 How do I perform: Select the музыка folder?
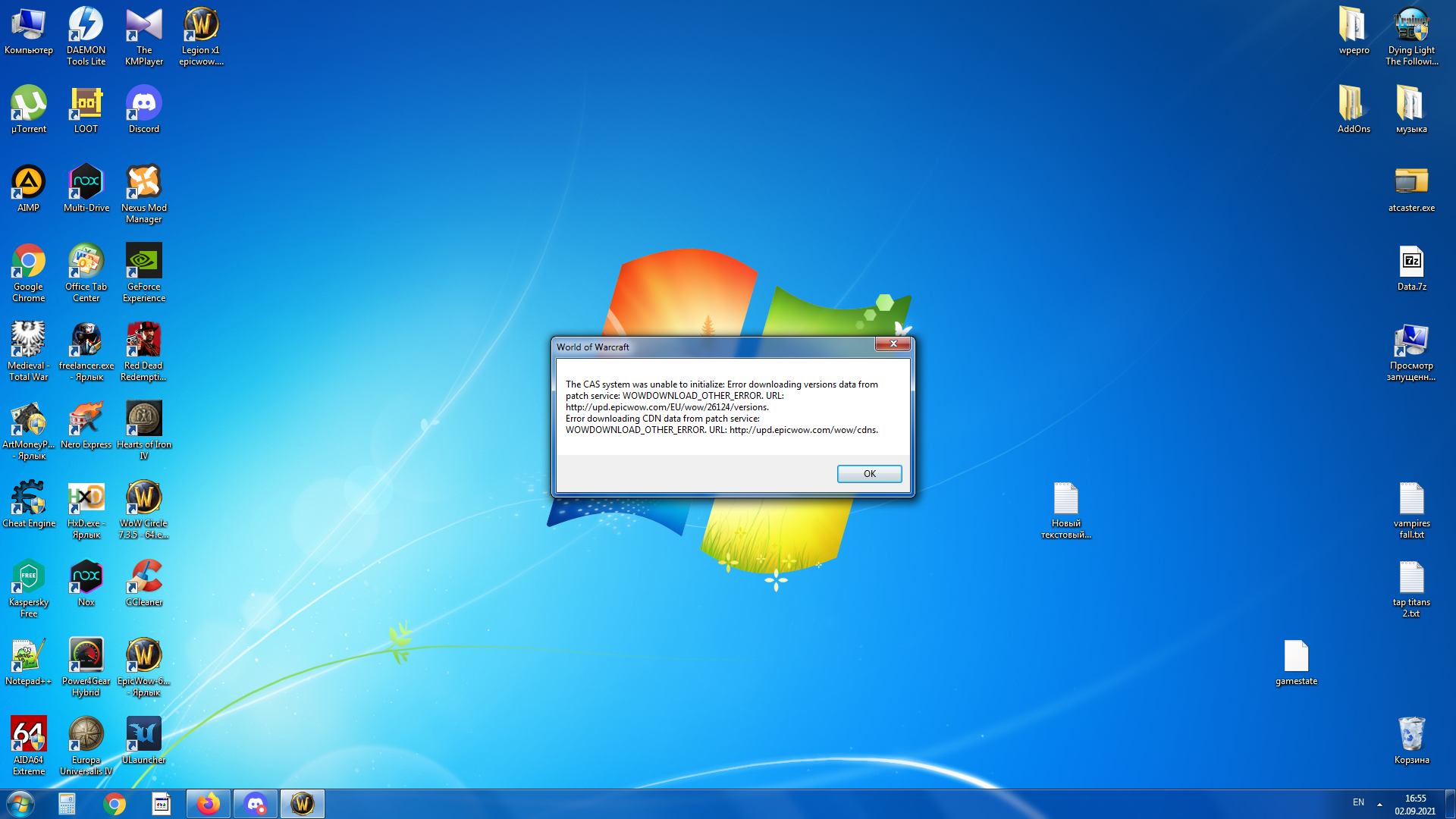pyautogui.click(x=1411, y=110)
